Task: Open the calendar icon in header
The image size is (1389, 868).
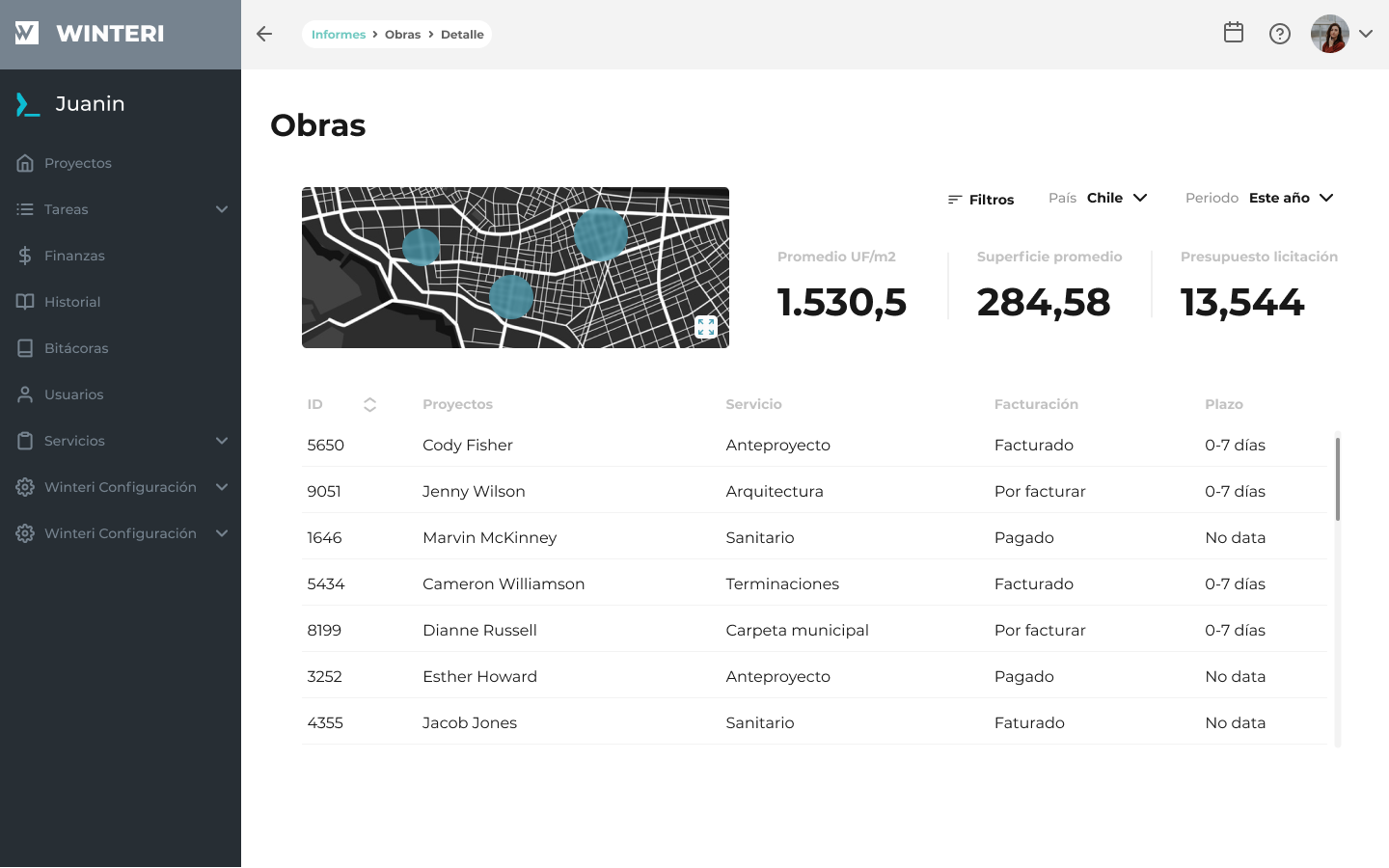Action: 1233,33
